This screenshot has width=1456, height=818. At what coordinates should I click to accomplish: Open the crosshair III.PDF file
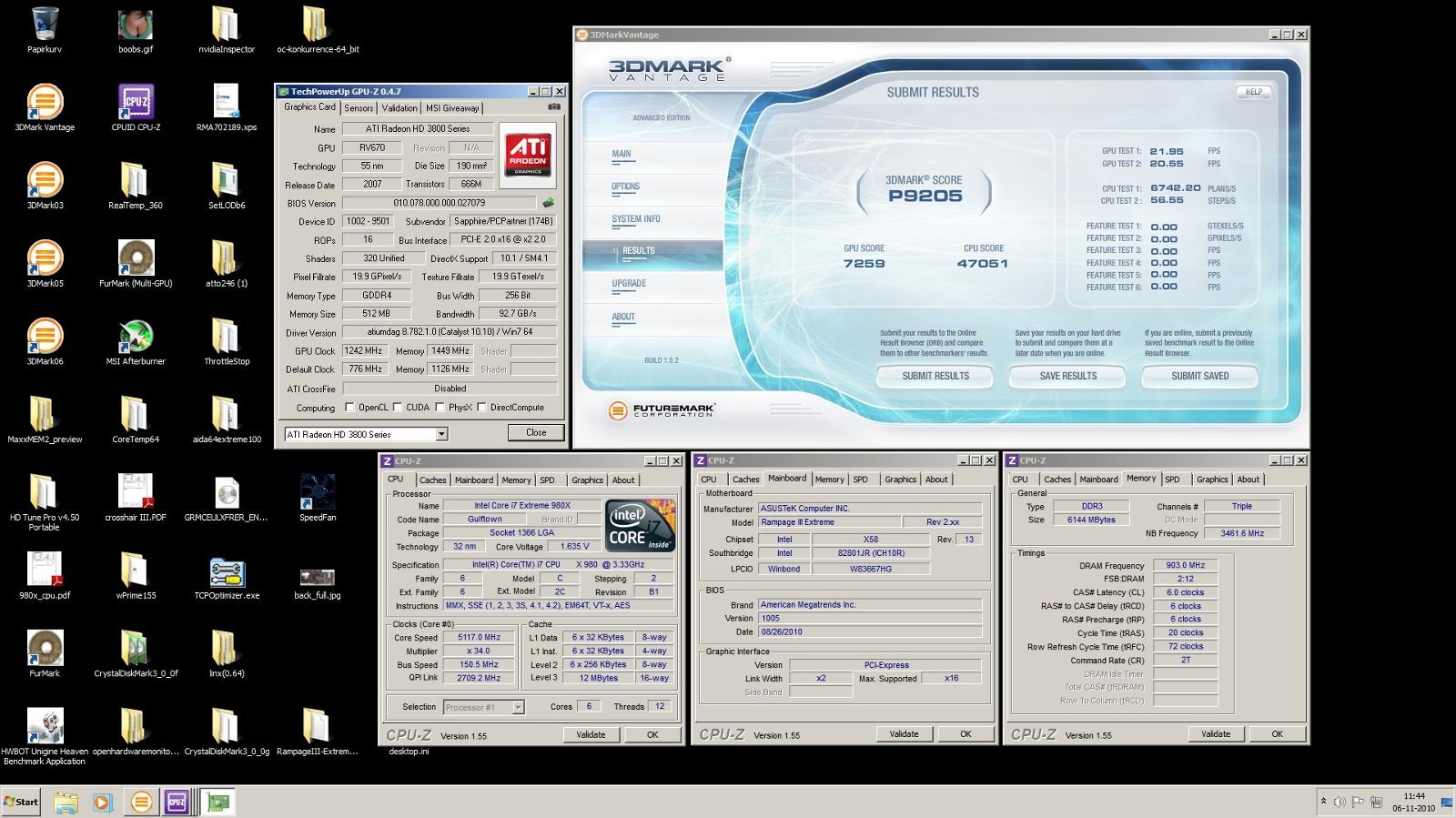tap(136, 498)
